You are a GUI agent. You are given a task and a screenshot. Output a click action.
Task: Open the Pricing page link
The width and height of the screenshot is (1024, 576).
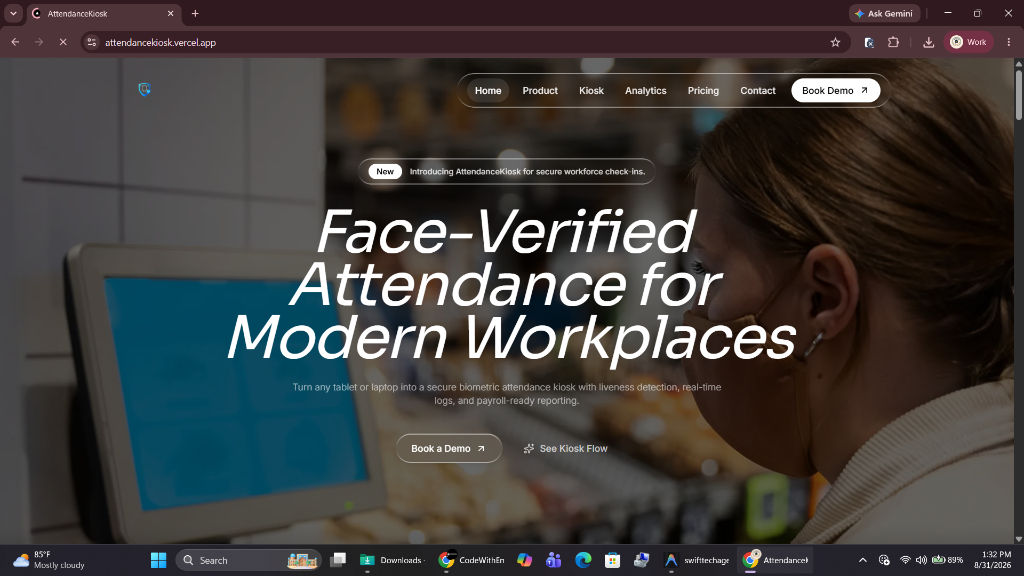pos(703,91)
